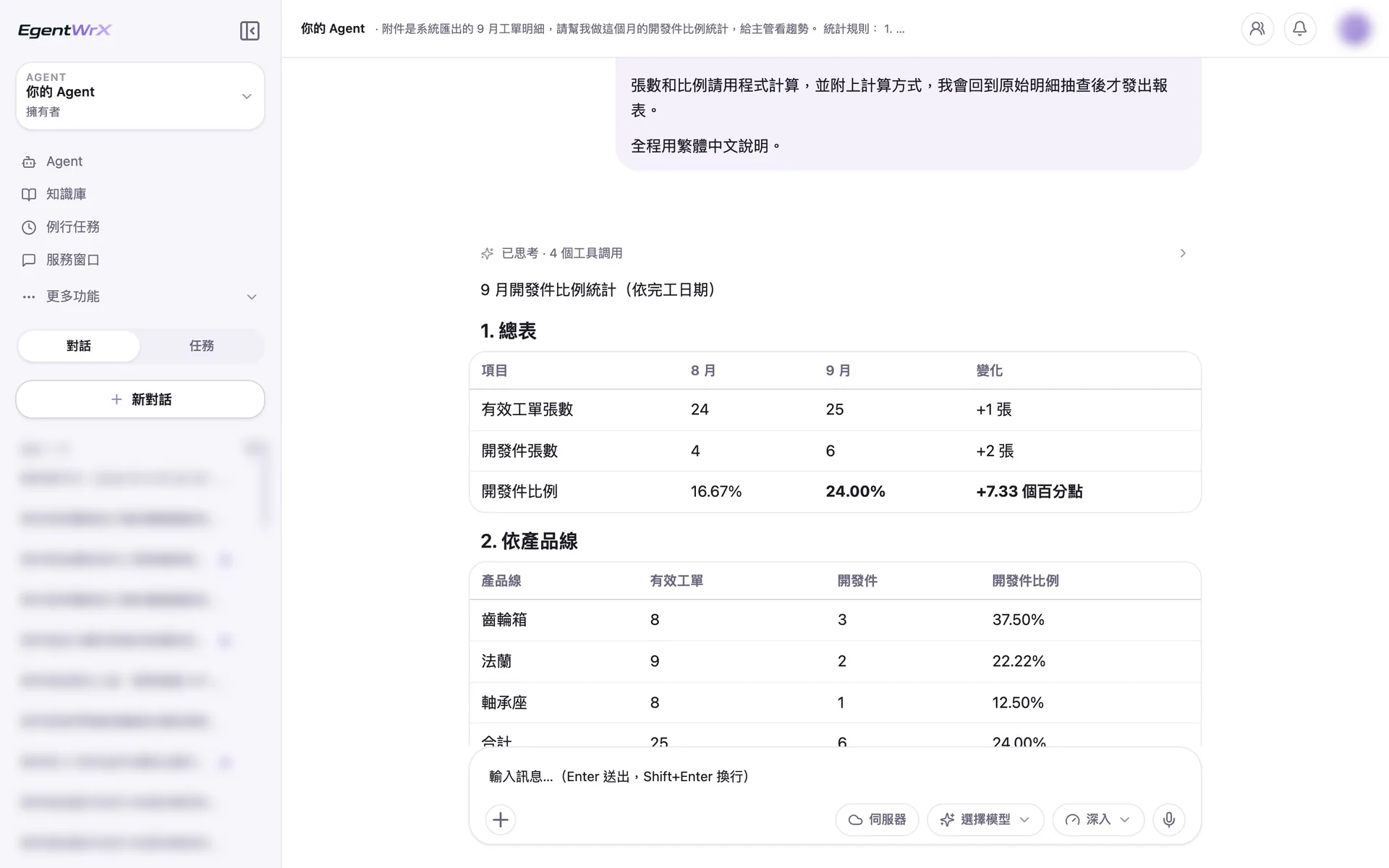Click the sparkle icon beside 已思考

pyautogui.click(x=487, y=253)
